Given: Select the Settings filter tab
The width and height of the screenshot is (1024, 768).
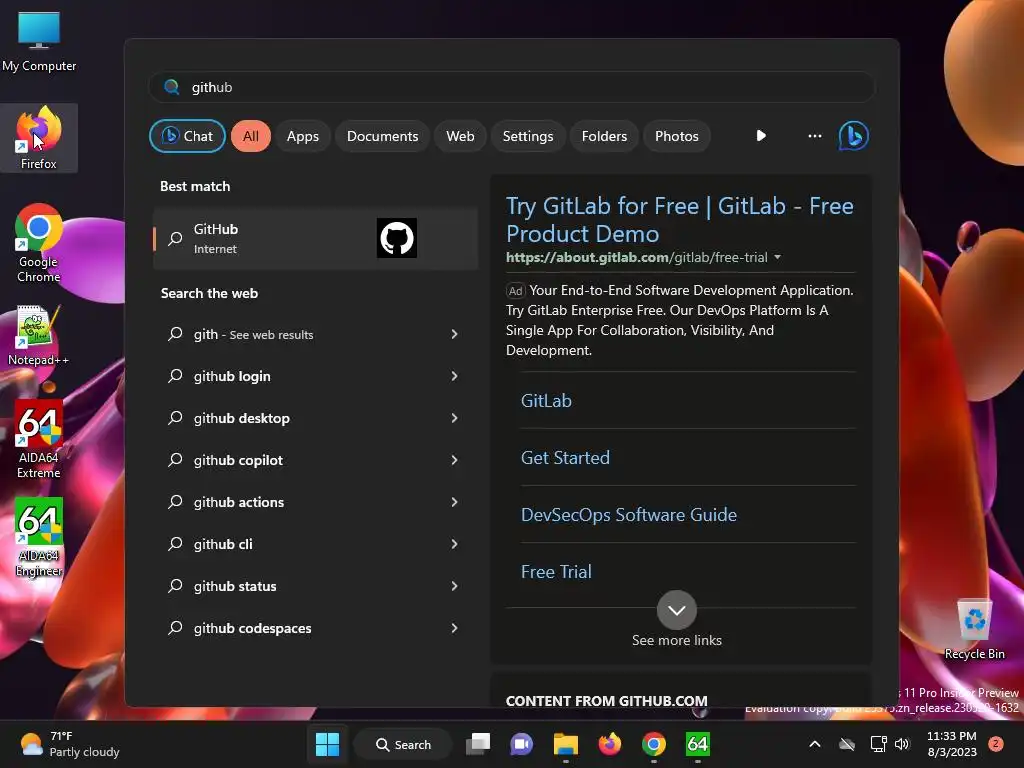Looking at the screenshot, I should point(528,136).
